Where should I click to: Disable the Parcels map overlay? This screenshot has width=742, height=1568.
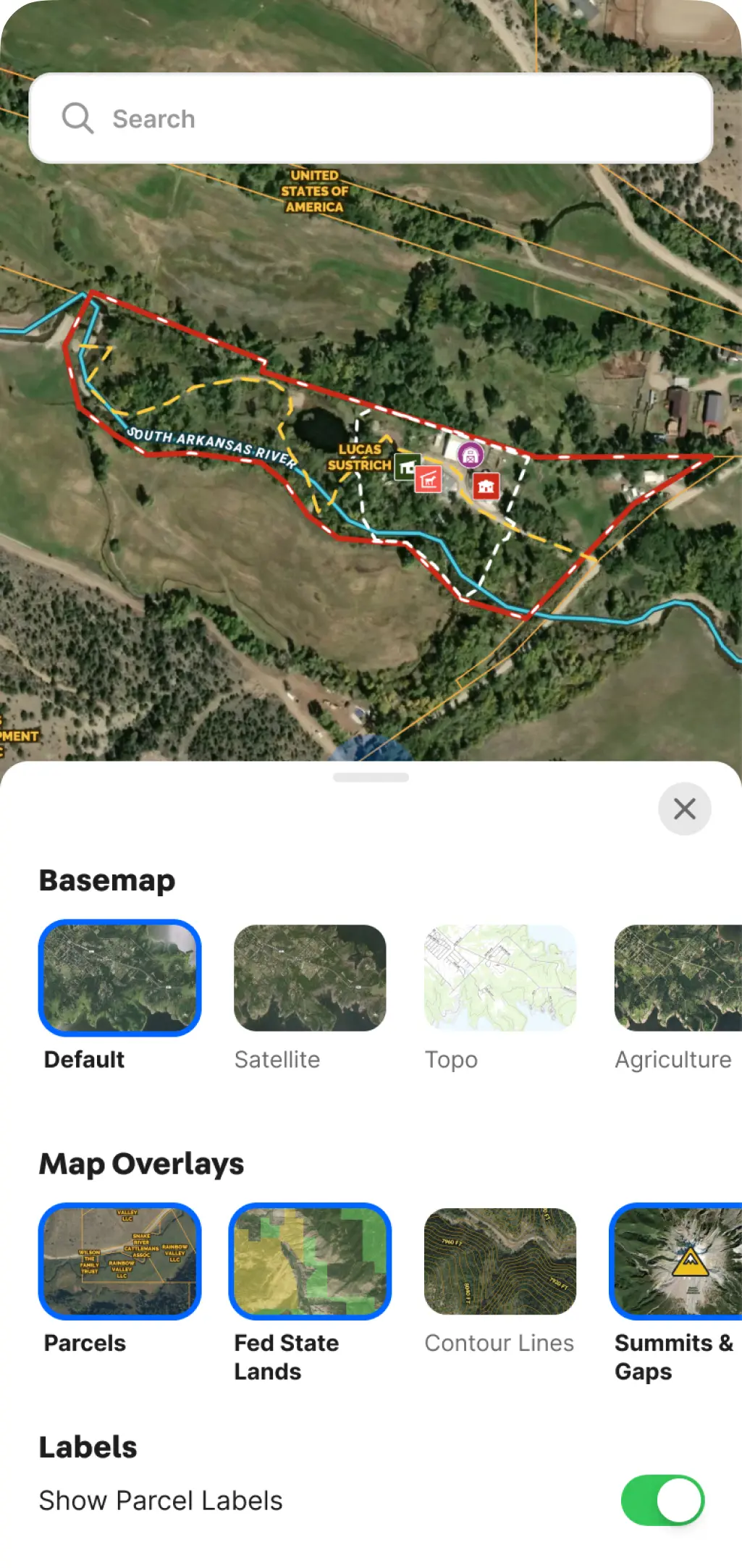pyautogui.click(x=120, y=1261)
